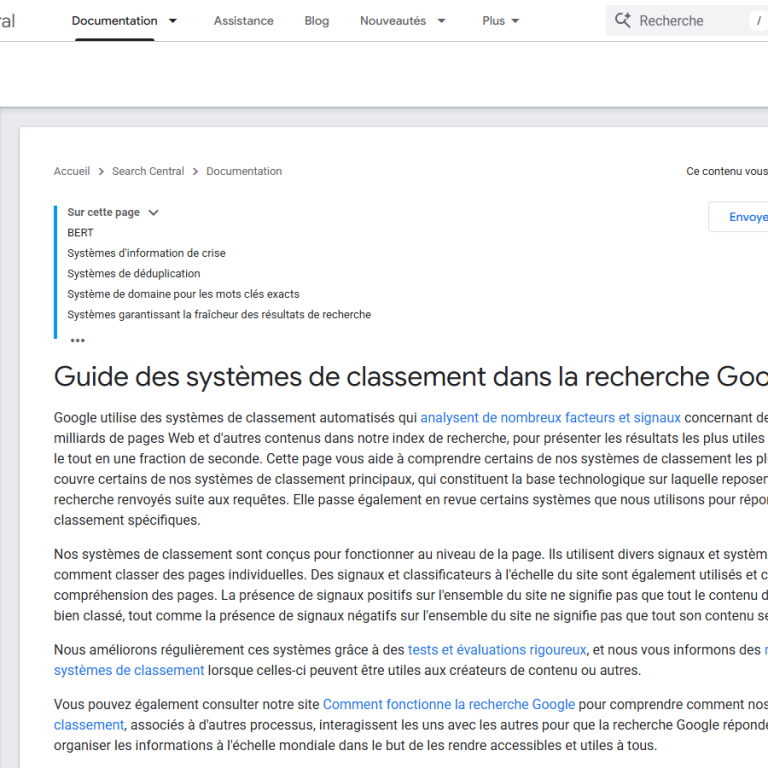This screenshot has width=768, height=768.
Task: Open the systèmes de classement link
Action: coord(129,671)
